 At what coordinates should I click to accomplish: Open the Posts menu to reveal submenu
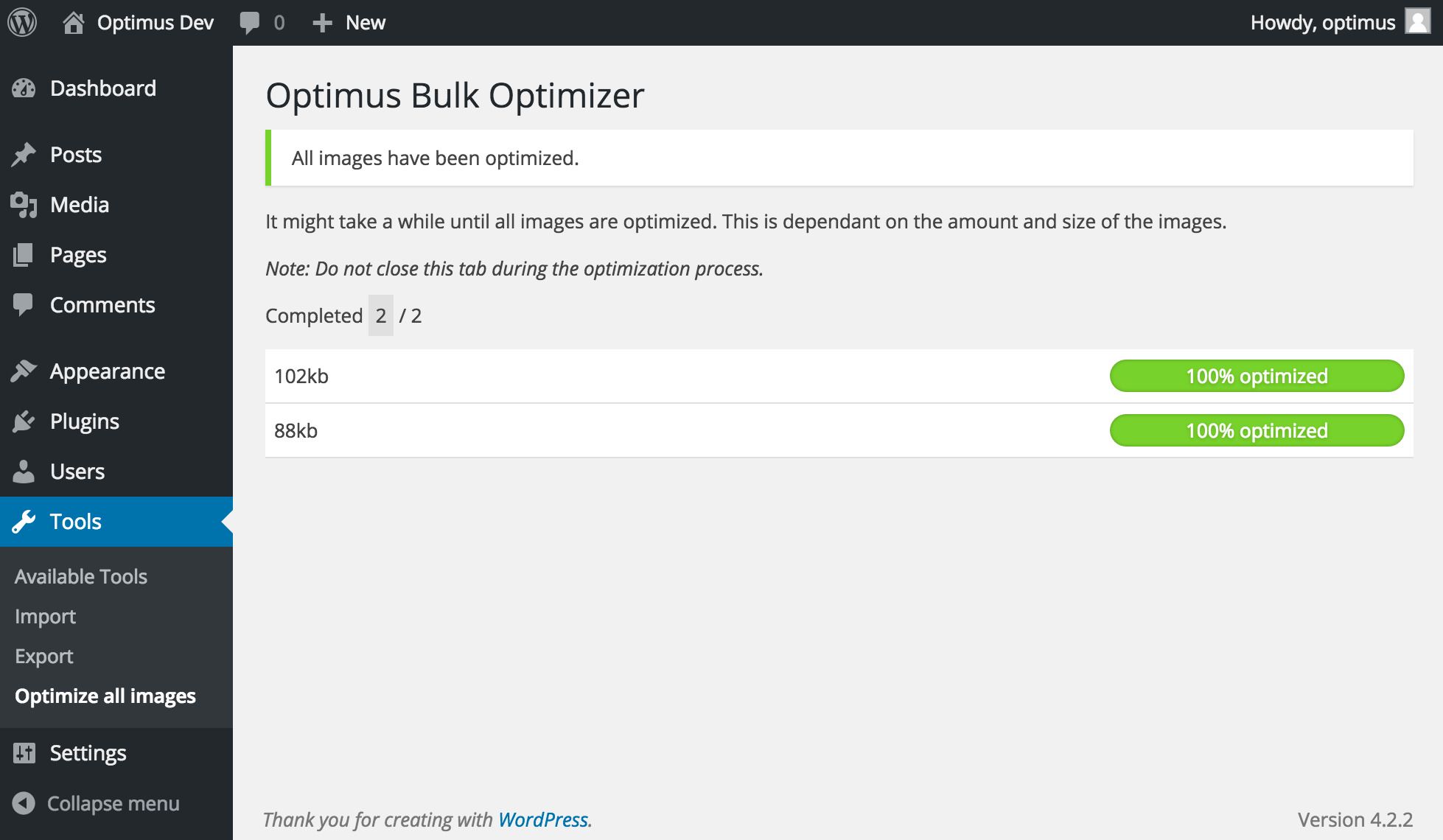(x=75, y=154)
